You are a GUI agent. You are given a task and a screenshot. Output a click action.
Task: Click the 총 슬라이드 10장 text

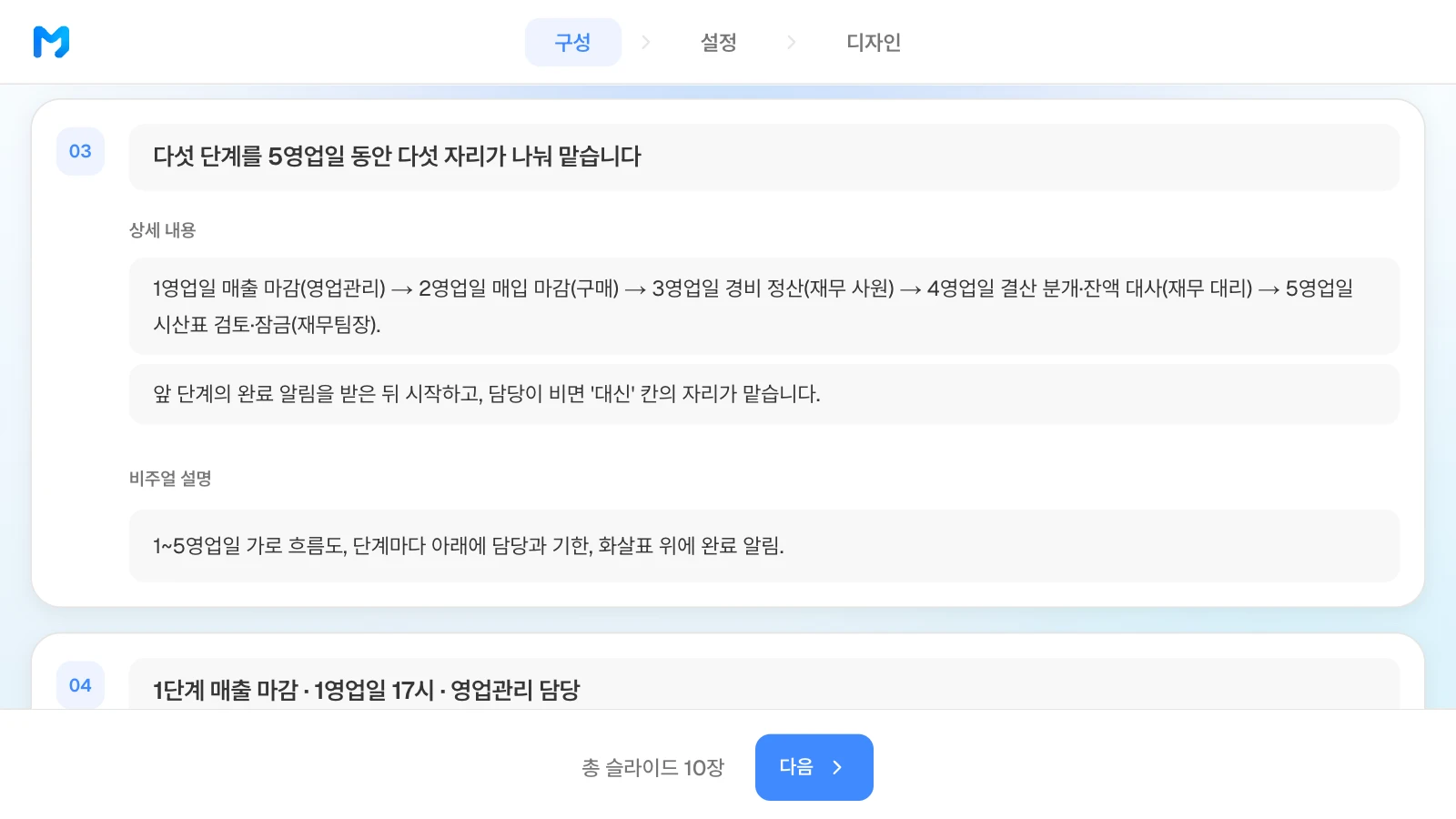coord(652,768)
